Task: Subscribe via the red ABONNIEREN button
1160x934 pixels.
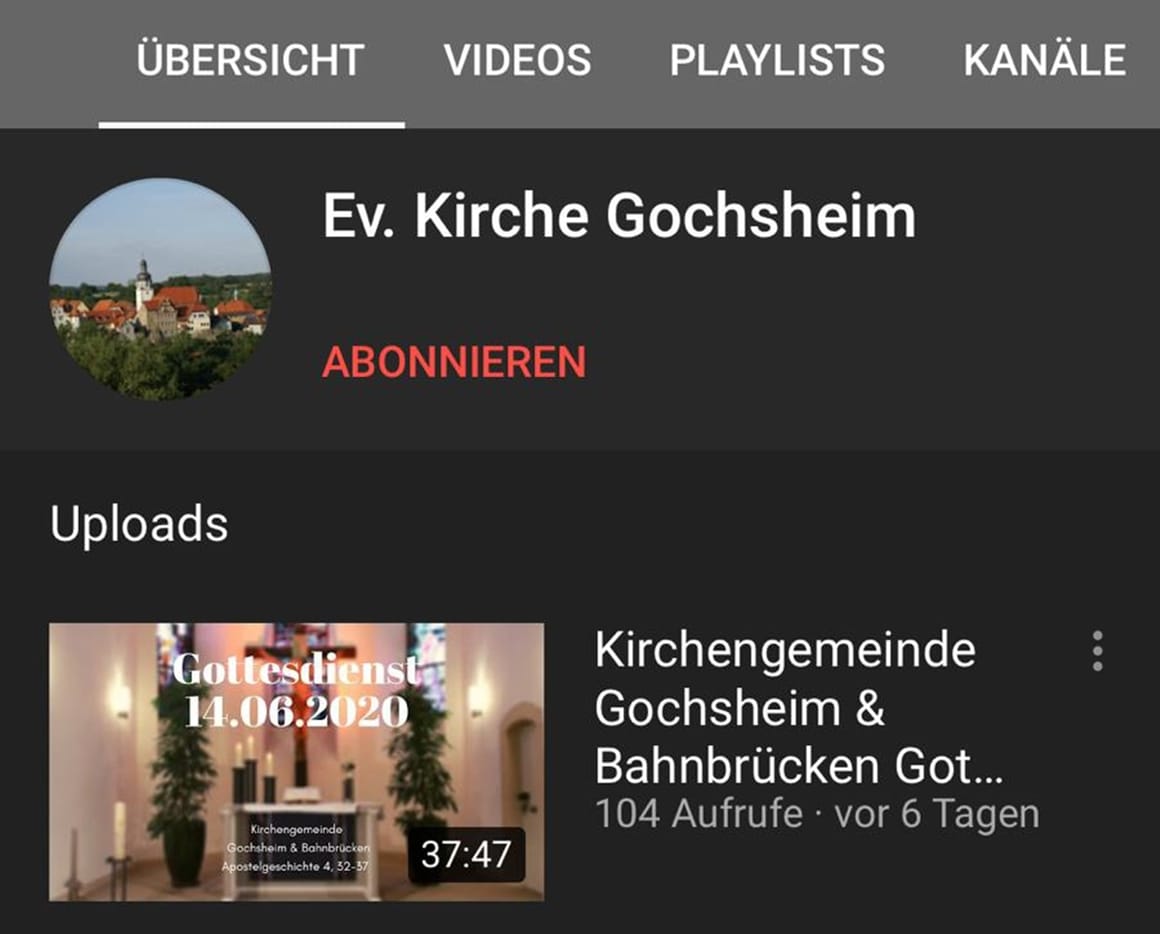Action: coord(454,362)
